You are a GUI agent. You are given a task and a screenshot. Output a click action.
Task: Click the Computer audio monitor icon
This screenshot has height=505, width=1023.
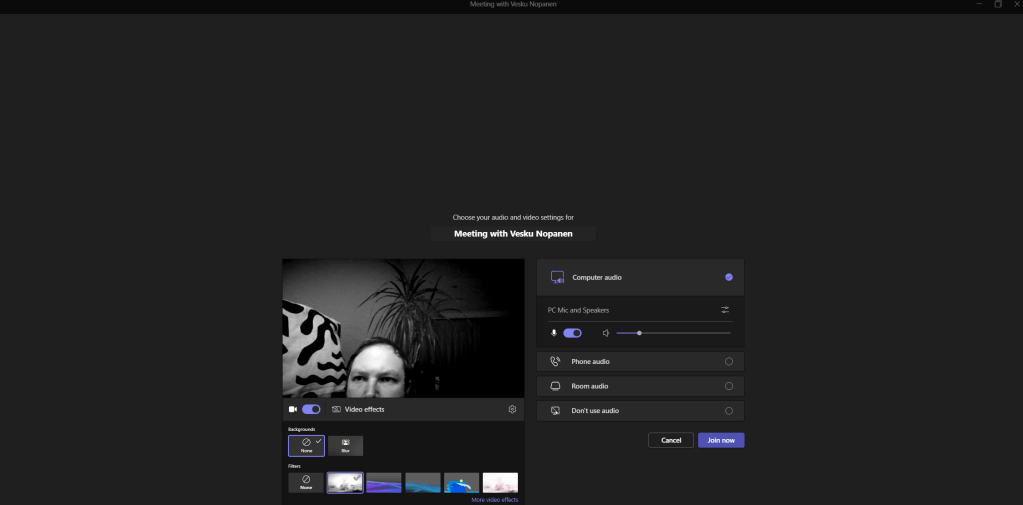557,277
